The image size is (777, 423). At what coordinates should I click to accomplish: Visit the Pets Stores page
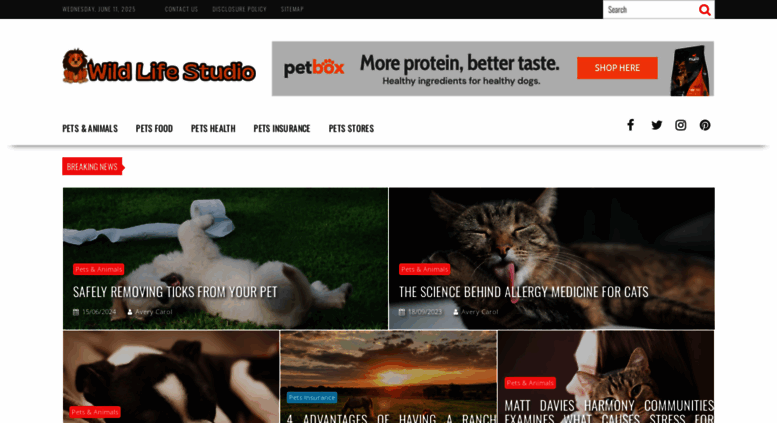(x=351, y=128)
